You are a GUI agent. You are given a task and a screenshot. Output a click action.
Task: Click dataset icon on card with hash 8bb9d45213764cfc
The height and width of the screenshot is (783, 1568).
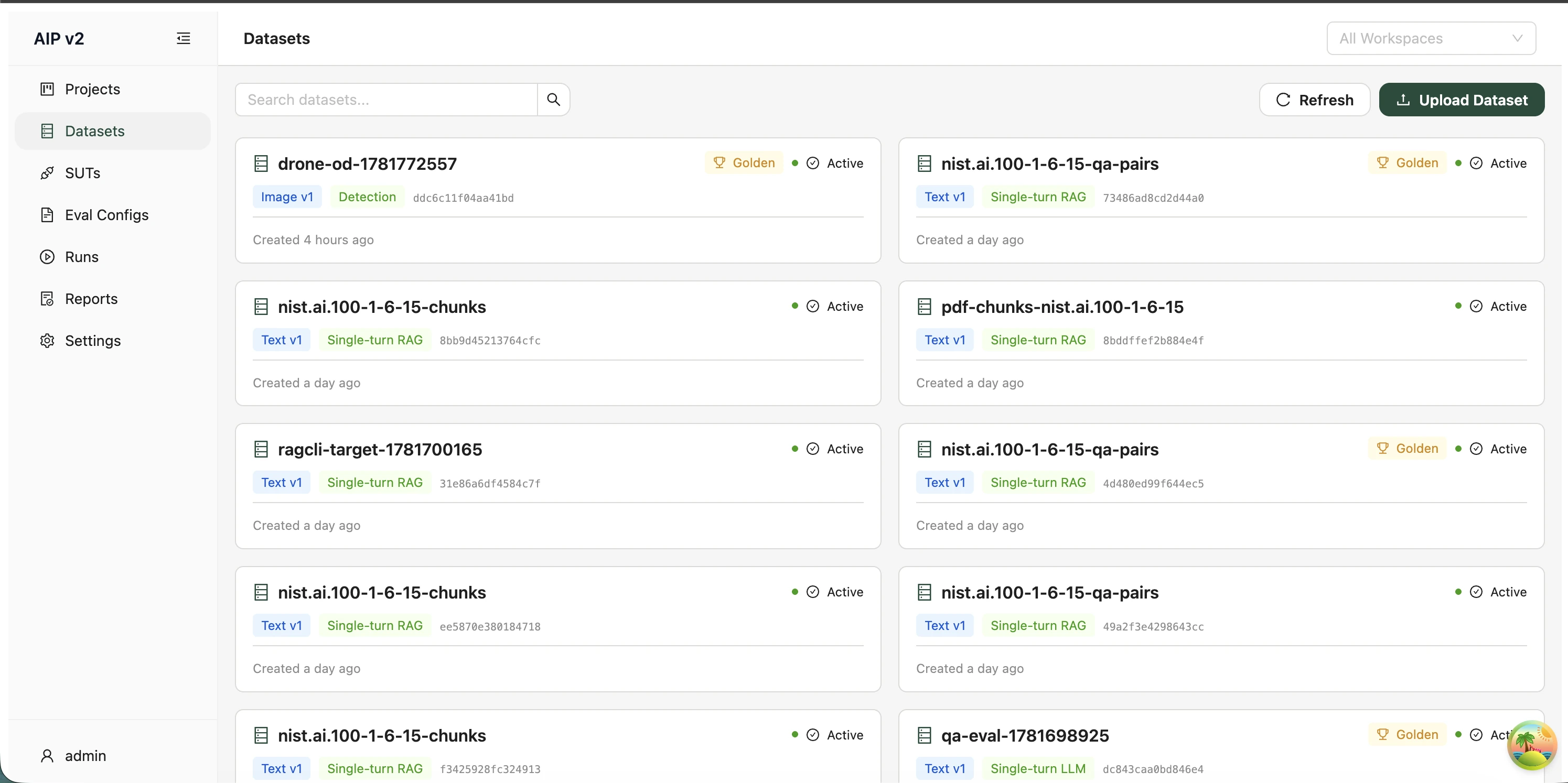tap(261, 307)
